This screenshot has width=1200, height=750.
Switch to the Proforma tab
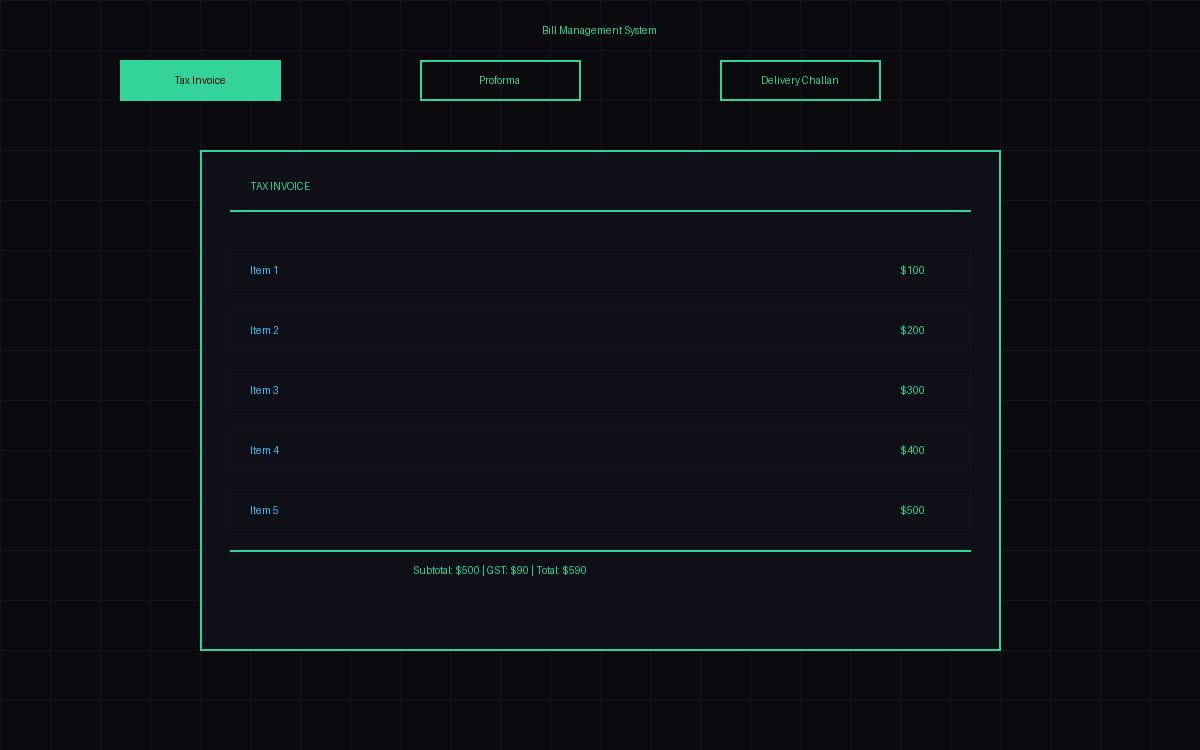click(x=500, y=80)
